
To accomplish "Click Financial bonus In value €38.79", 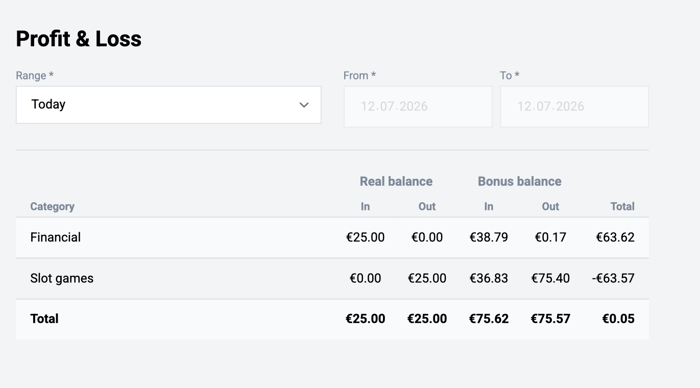I will point(489,238).
